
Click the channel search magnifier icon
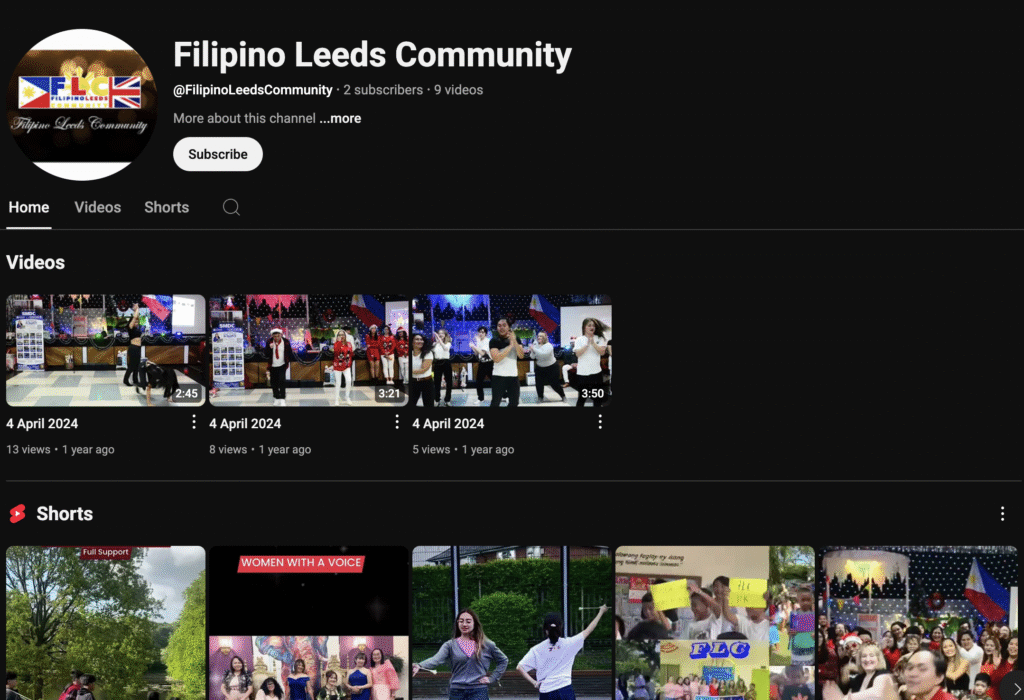coord(231,207)
